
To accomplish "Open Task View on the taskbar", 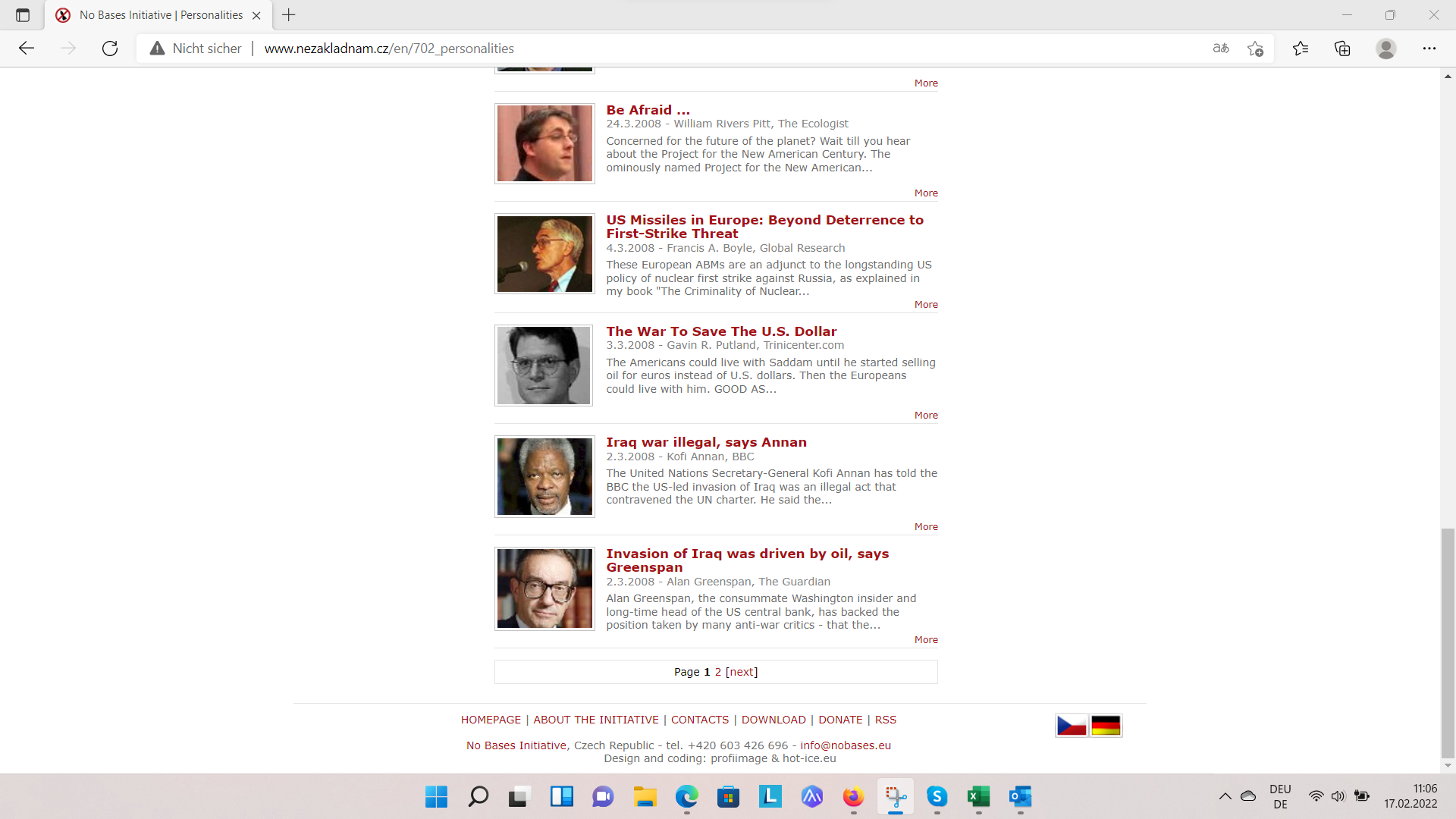I will [x=519, y=796].
